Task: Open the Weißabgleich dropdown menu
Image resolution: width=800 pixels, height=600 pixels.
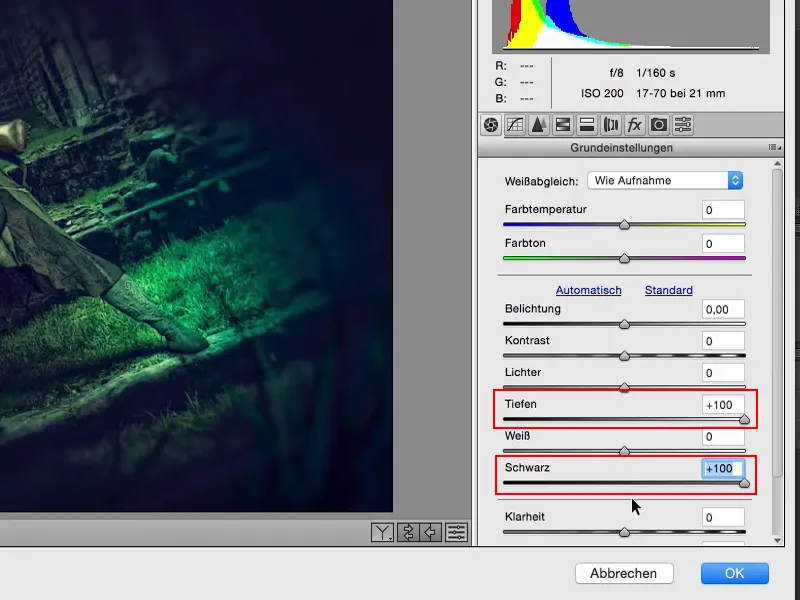Action: pyautogui.click(x=664, y=180)
